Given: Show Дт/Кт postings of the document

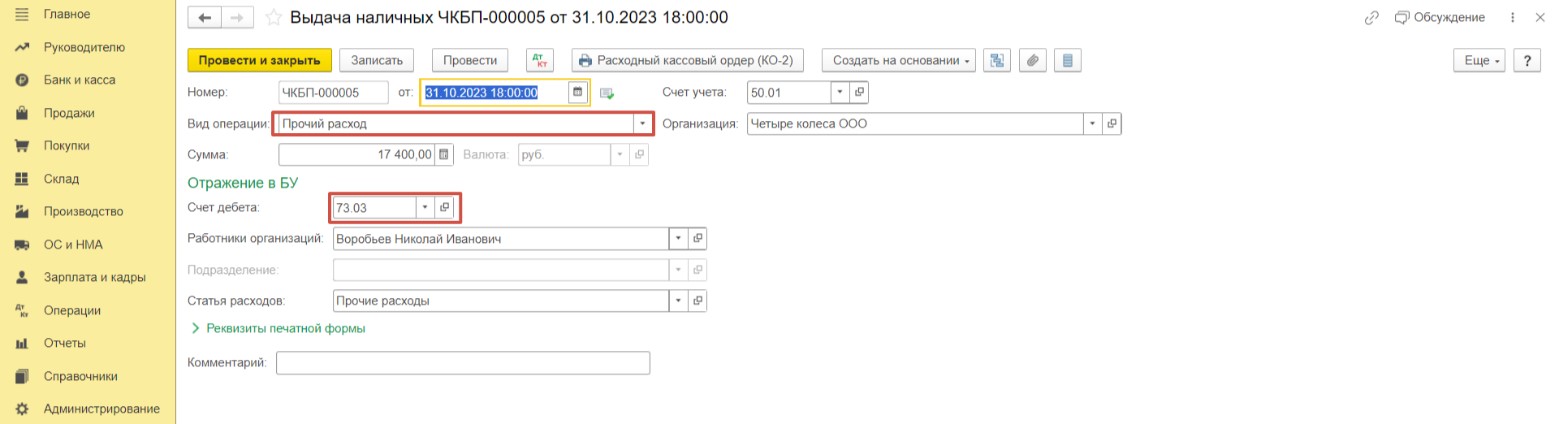Looking at the screenshot, I should coord(539,60).
